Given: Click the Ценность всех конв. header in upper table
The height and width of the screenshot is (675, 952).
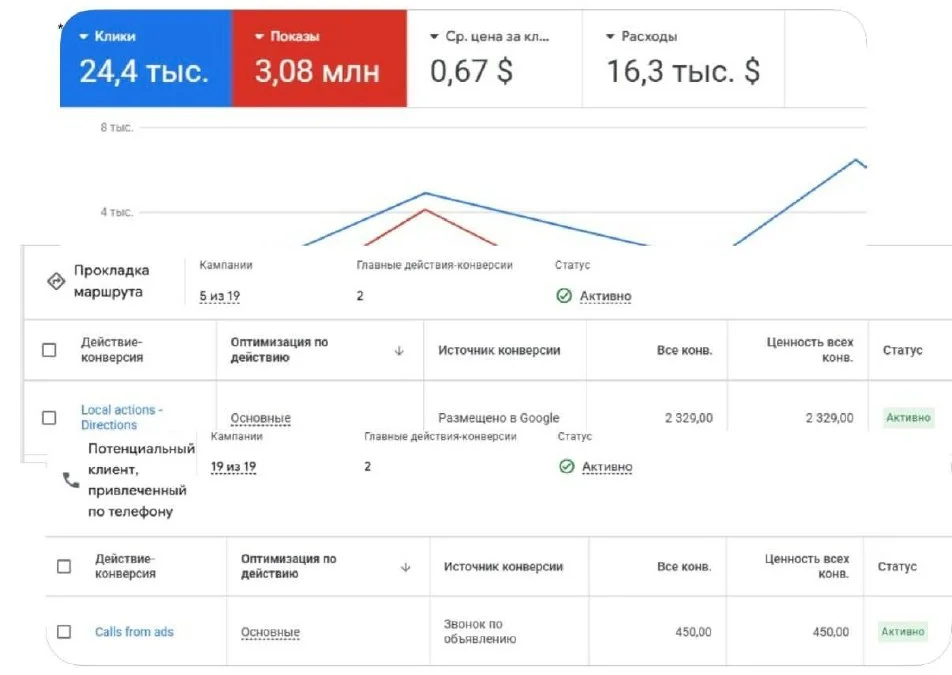Looking at the screenshot, I should point(809,350).
